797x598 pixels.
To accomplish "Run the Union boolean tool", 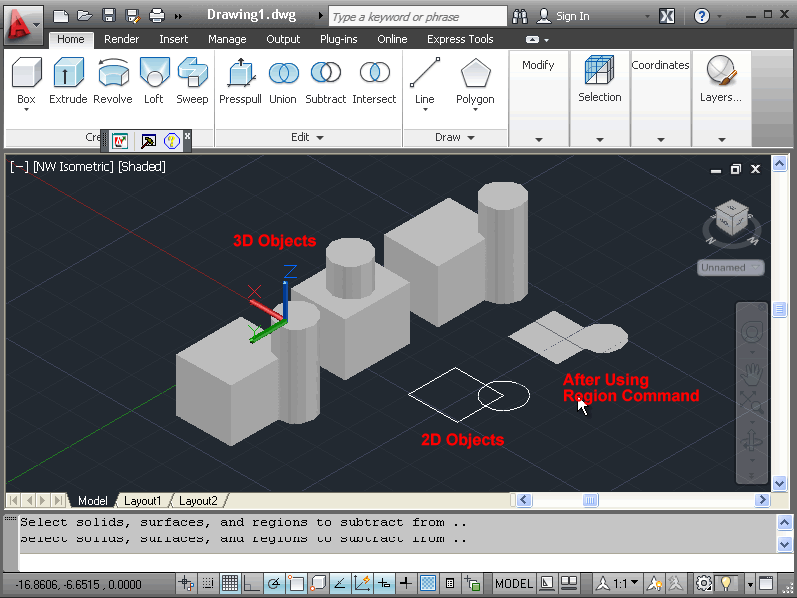I will 283,81.
